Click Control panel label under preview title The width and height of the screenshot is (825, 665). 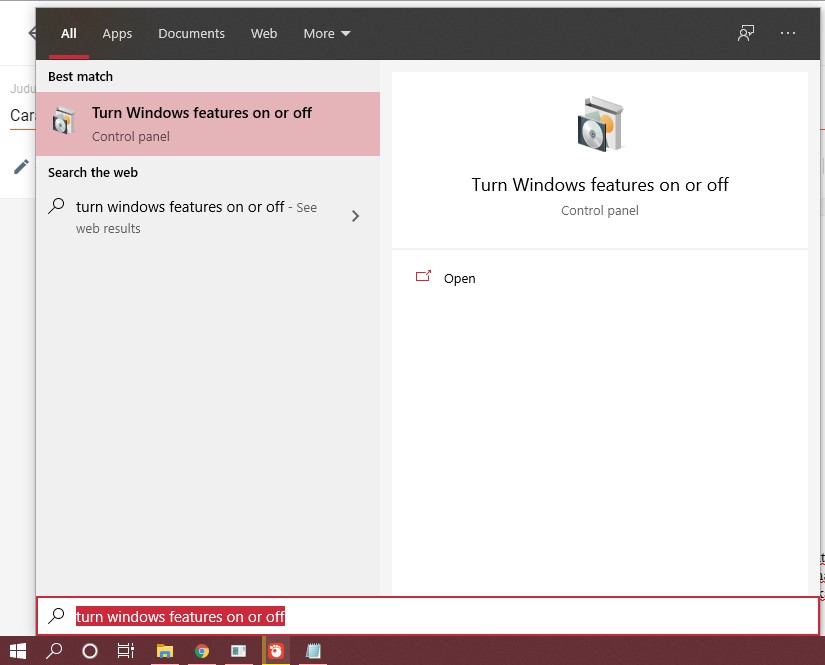600,210
